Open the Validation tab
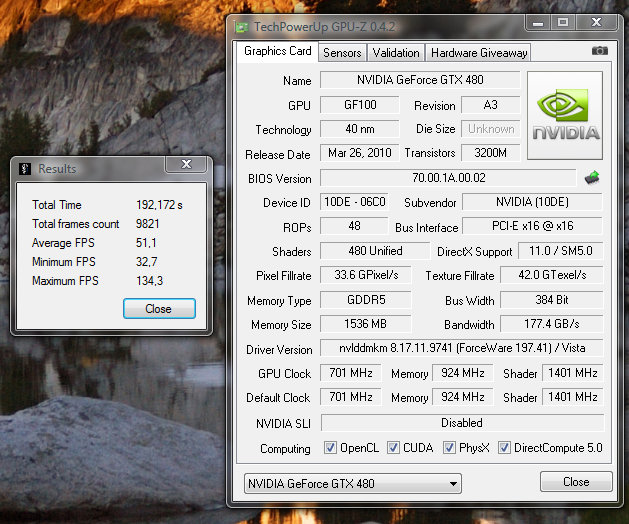The height and width of the screenshot is (524, 629). (x=396, y=53)
